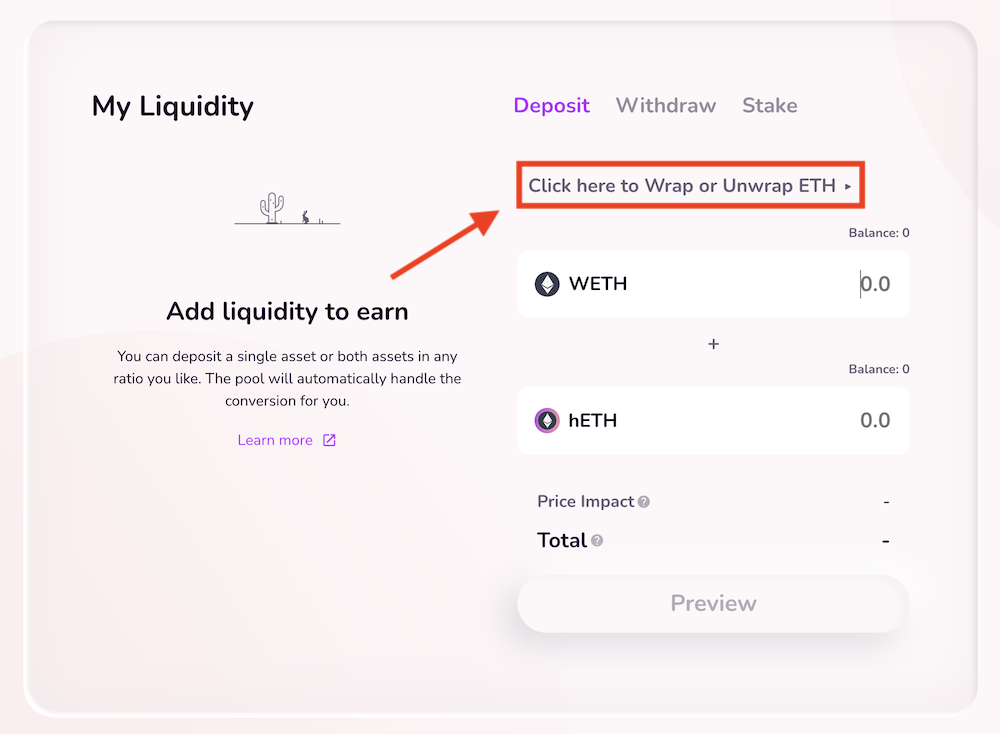The height and width of the screenshot is (734, 1000).
Task: Click the external-link icon beside Learn more
Action: 329,440
